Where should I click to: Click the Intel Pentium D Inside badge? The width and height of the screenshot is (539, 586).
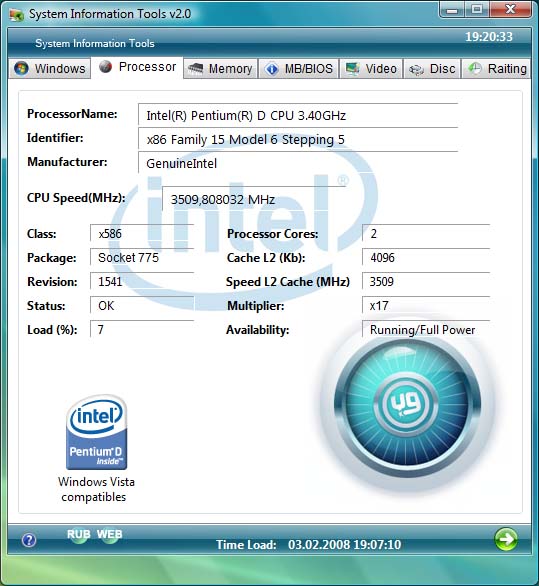pos(96,432)
